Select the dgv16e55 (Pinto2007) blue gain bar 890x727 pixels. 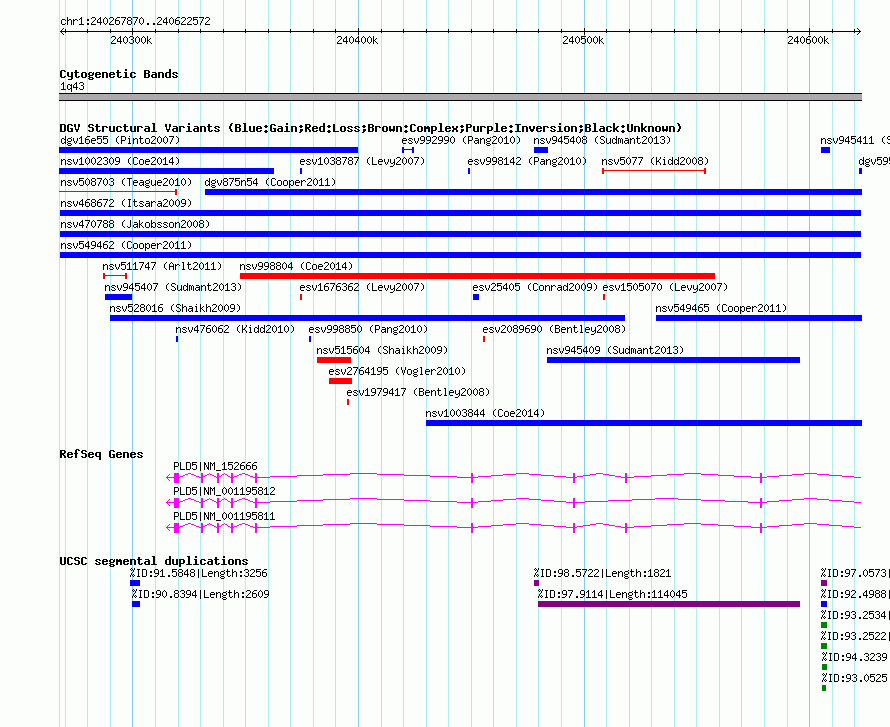(208, 150)
